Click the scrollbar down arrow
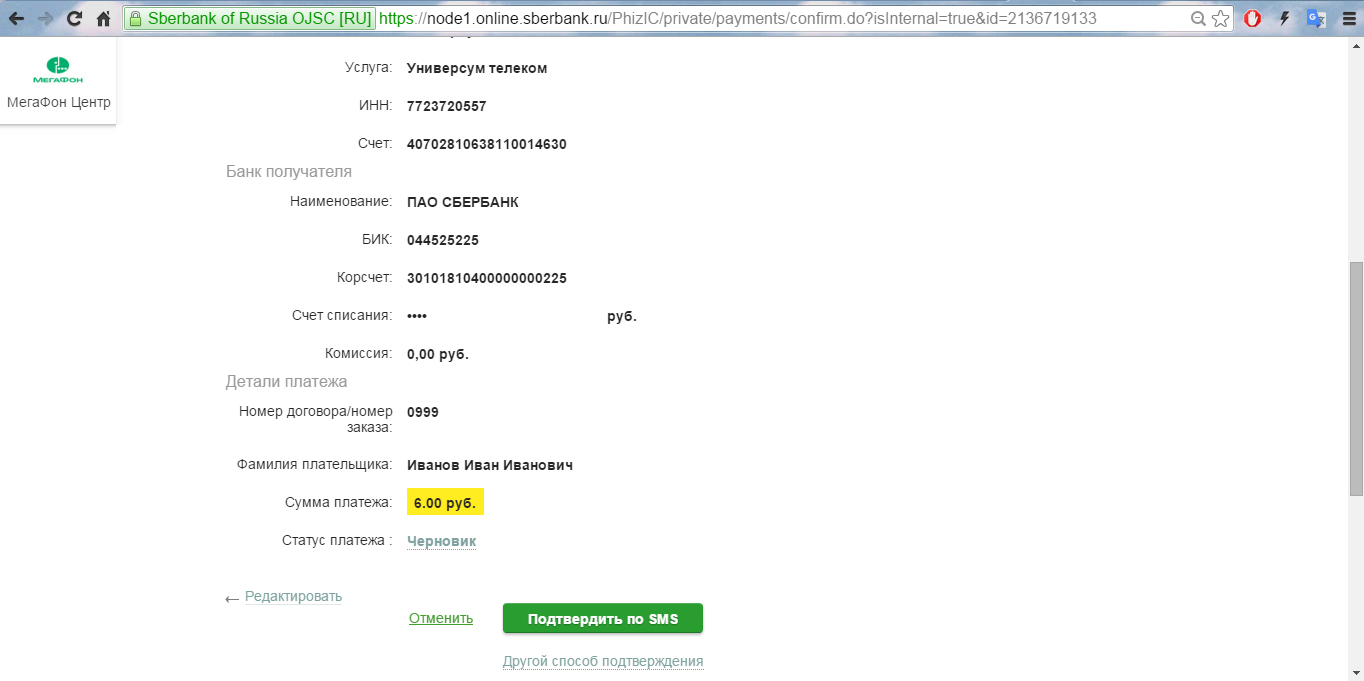 [1355, 672]
